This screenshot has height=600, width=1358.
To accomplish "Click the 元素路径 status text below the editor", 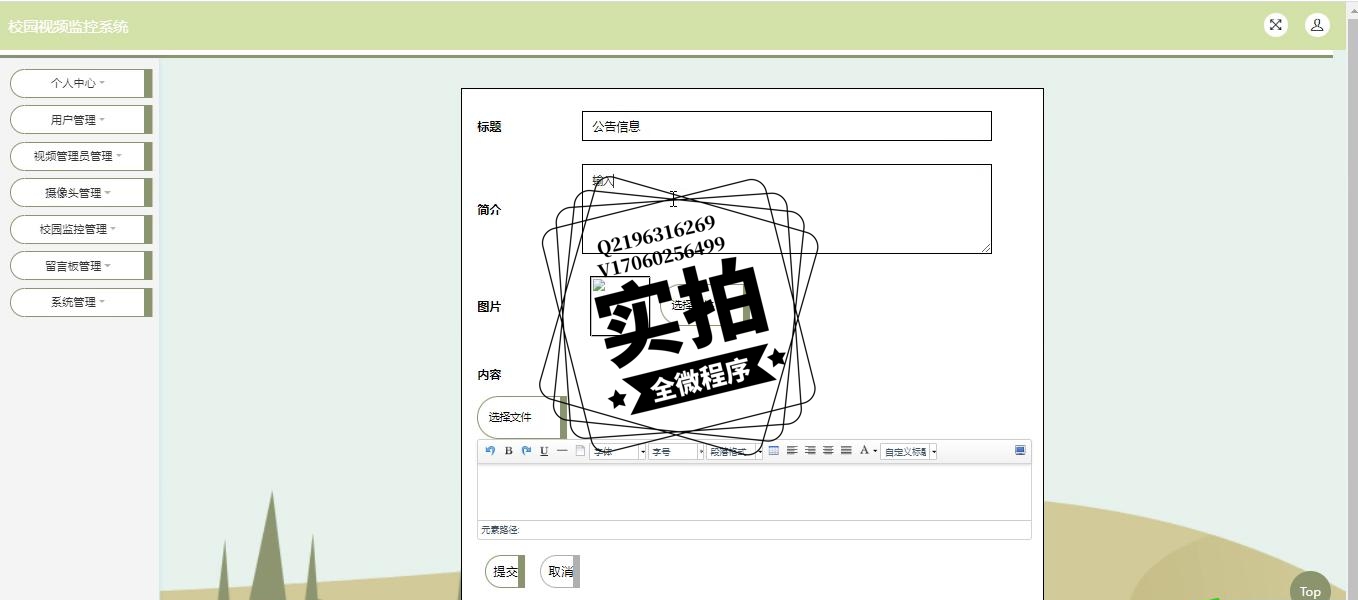I will point(500,530).
